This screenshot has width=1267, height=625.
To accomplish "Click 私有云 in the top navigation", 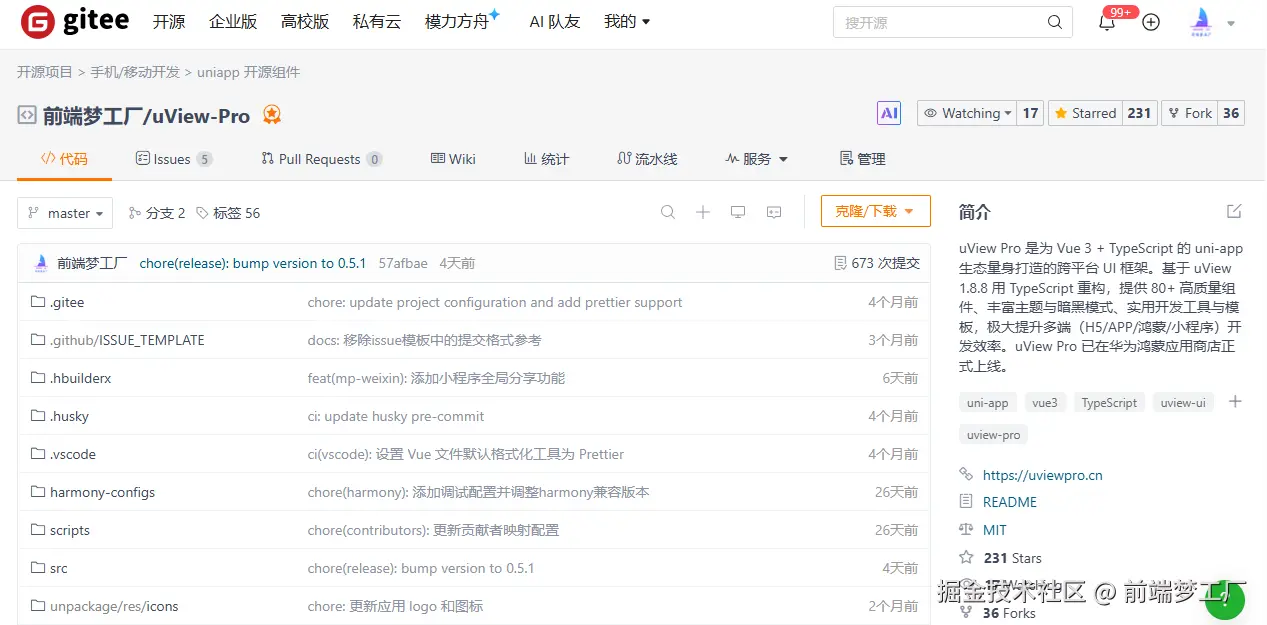I will [x=377, y=22].
